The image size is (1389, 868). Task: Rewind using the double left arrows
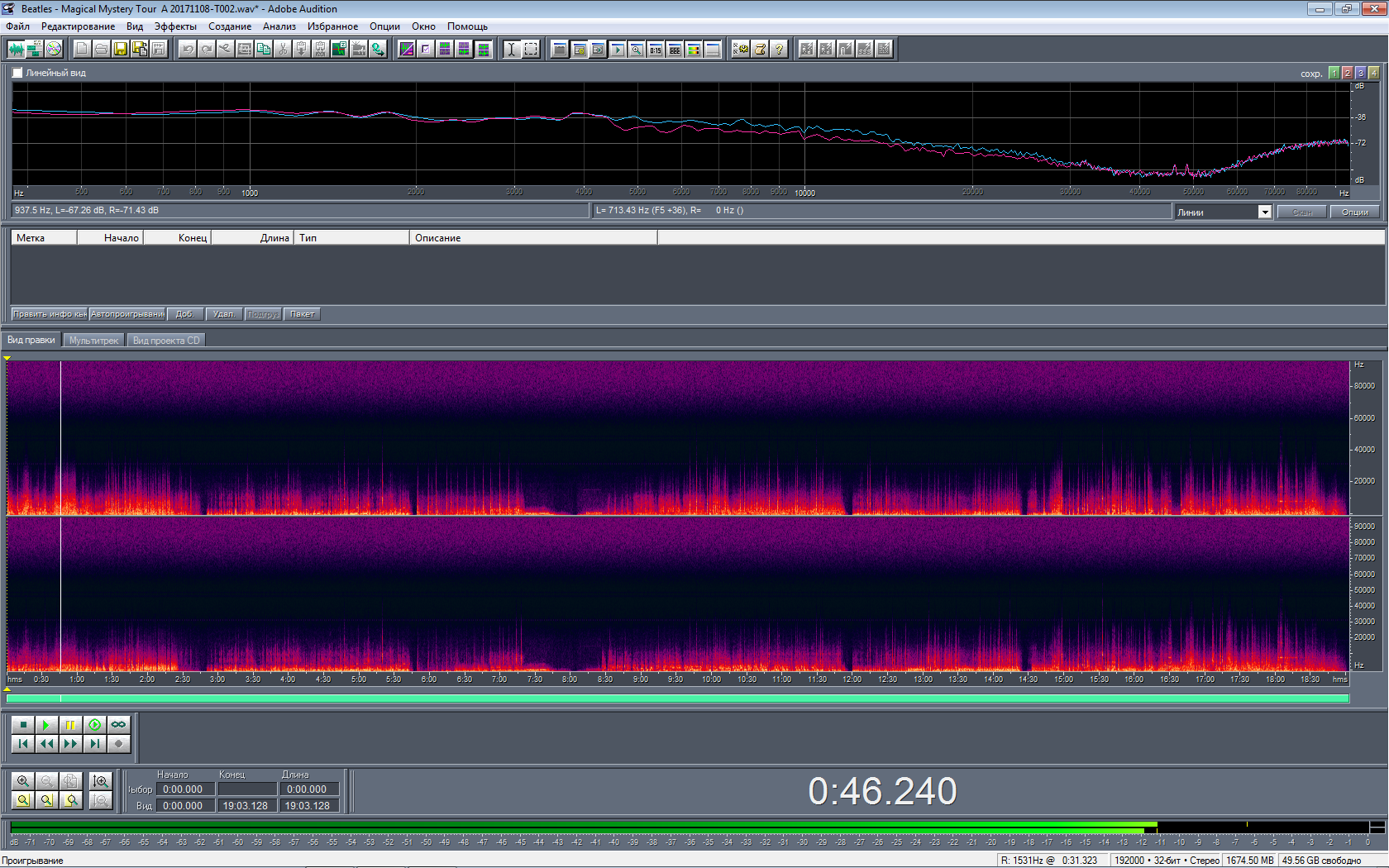(x=47, y=744)
